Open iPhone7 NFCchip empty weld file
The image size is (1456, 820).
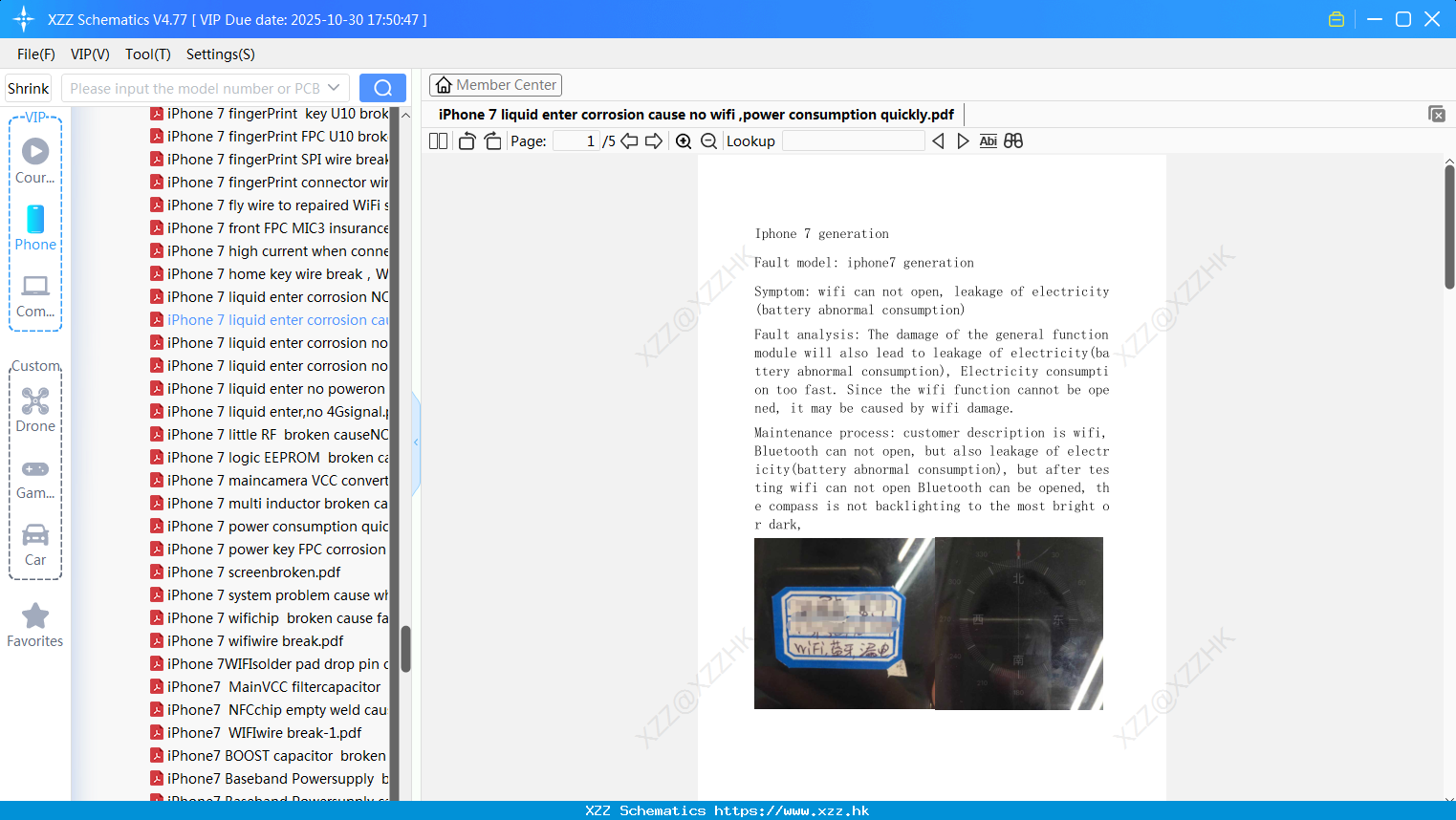pos(270,710)
